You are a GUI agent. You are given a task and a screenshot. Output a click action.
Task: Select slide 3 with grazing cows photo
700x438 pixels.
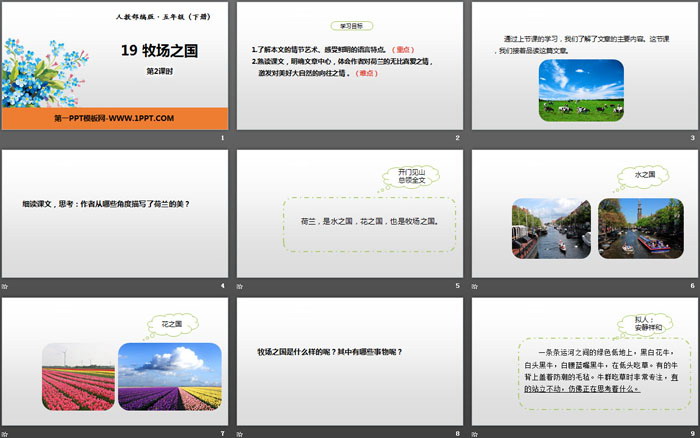point(585,66)
